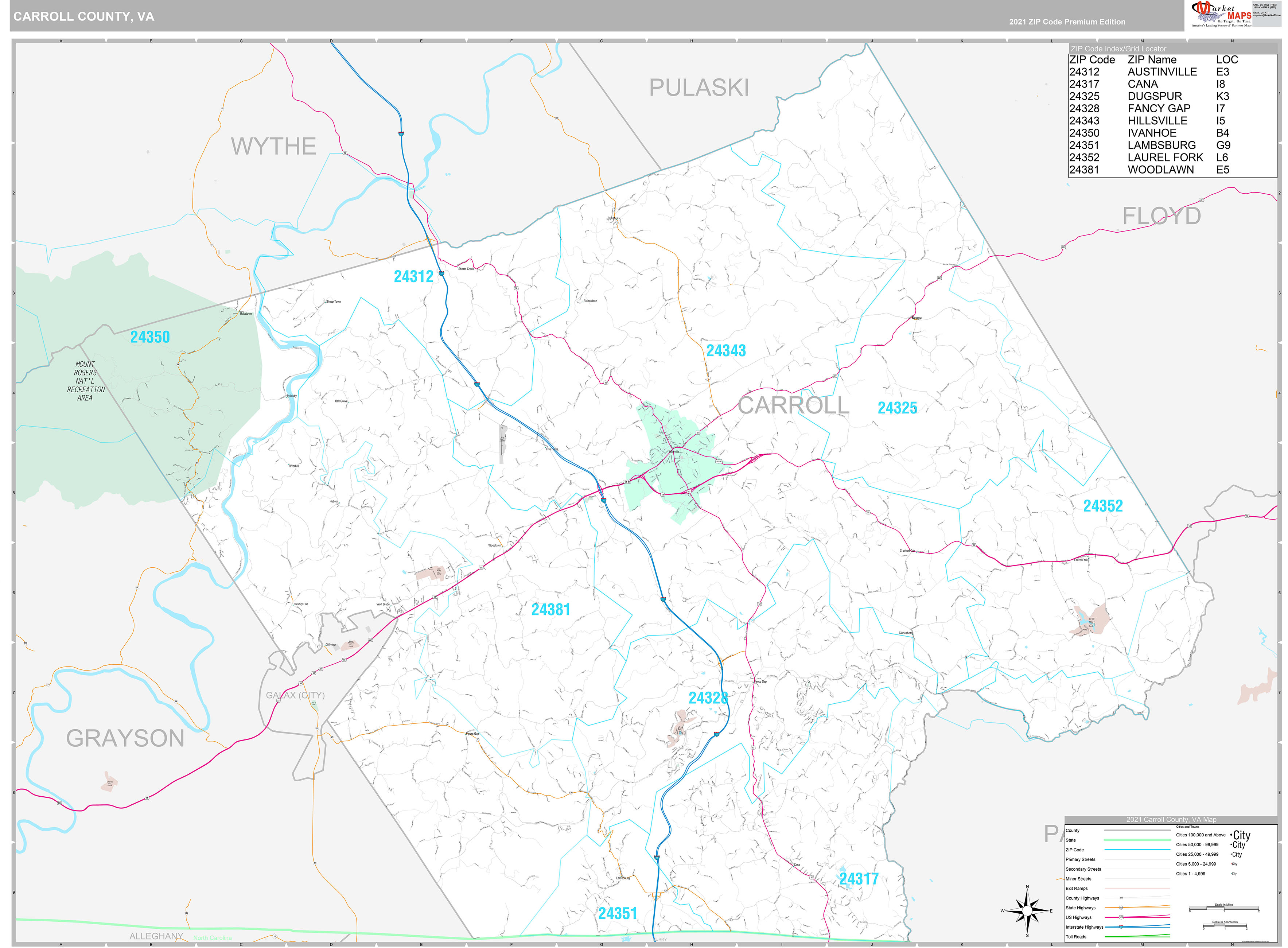Screen dimensions: 1288x948
Task: Click the large CARROLL county name on map
Action: coord(793,405)
